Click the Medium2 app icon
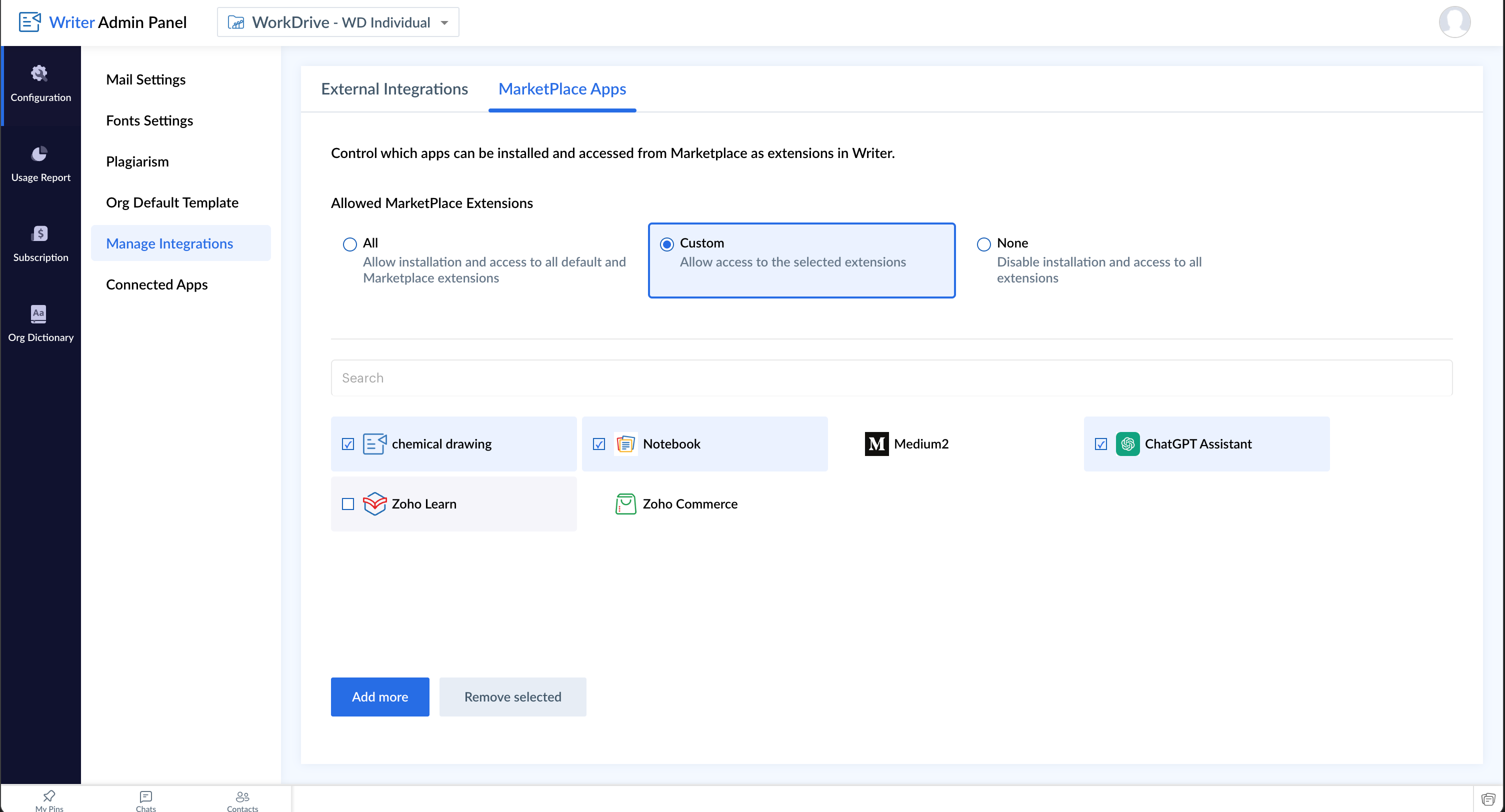The image size is (1505, 812). [876, 444]
